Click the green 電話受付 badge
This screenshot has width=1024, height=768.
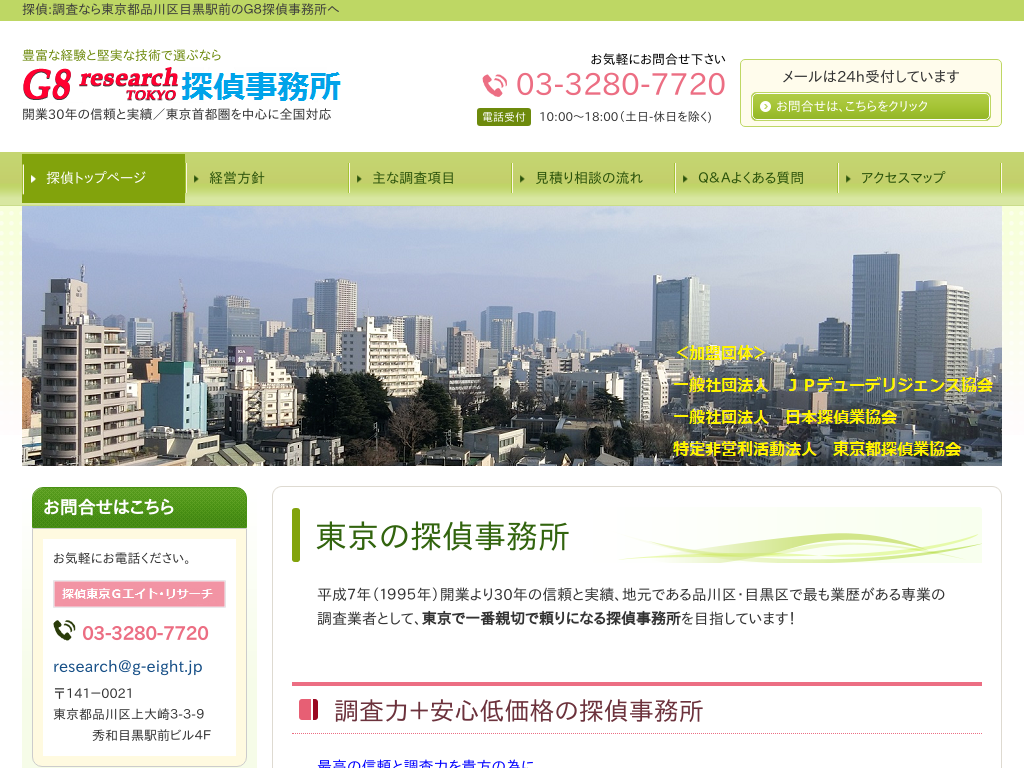click(503, 117)
